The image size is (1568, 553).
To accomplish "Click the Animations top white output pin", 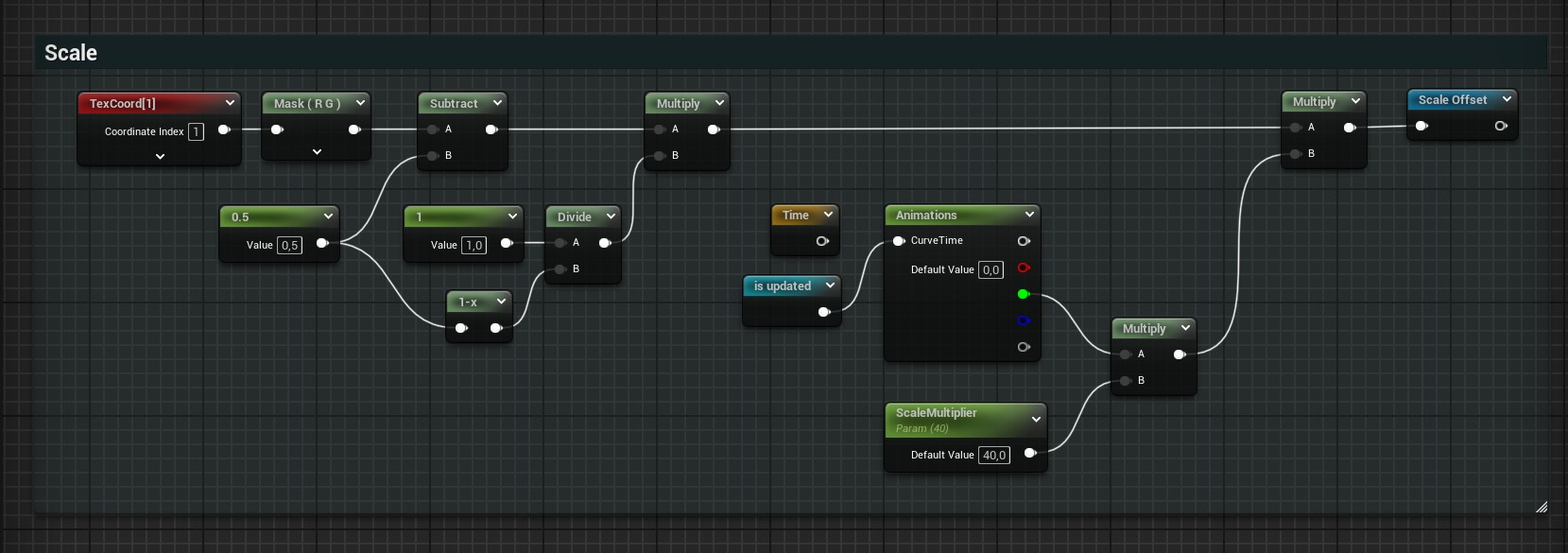I will (x=1024, y=241).
